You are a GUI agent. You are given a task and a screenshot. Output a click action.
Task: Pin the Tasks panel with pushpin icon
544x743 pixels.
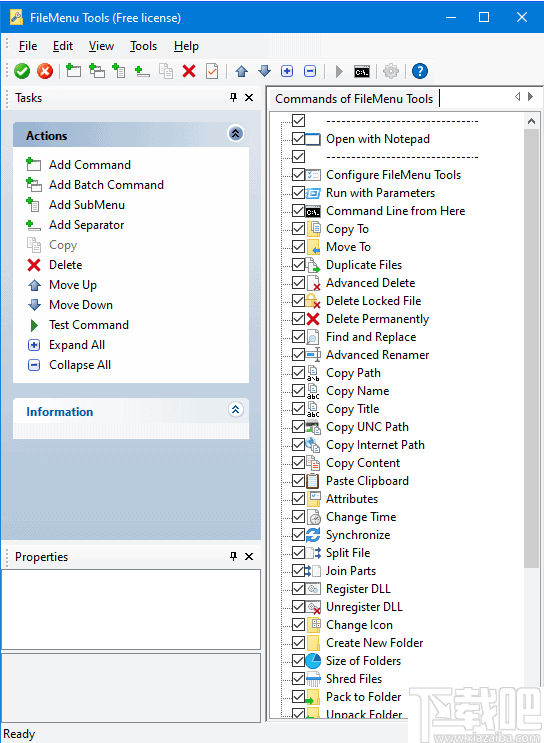pos(233,98)
